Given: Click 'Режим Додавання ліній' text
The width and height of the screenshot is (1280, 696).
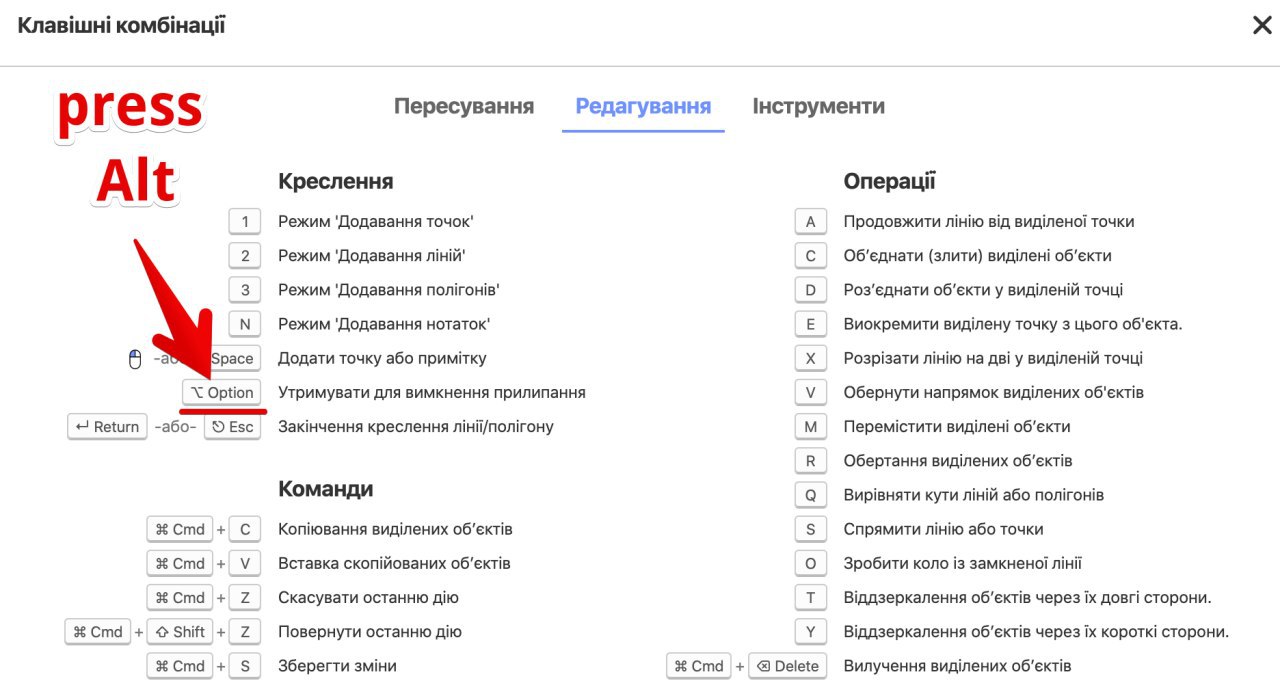Looking at the screenshot, I should point(372,256).
